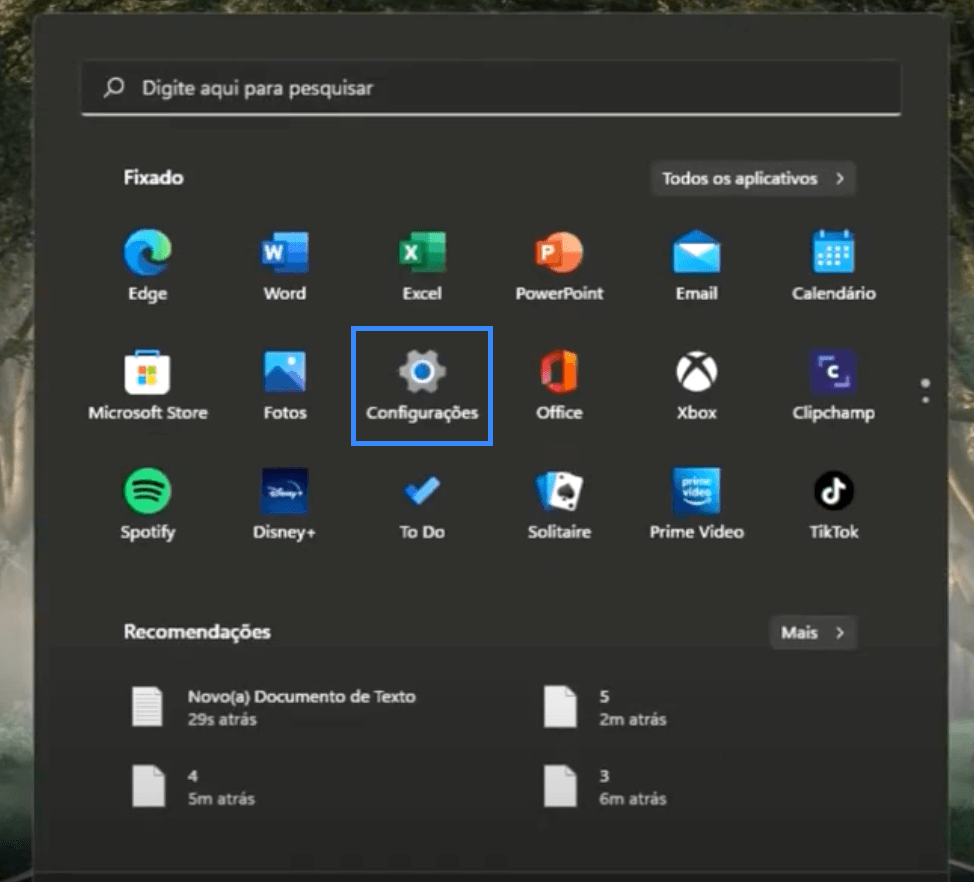
Task: Open the Microsoft Store
Action: 146,385
